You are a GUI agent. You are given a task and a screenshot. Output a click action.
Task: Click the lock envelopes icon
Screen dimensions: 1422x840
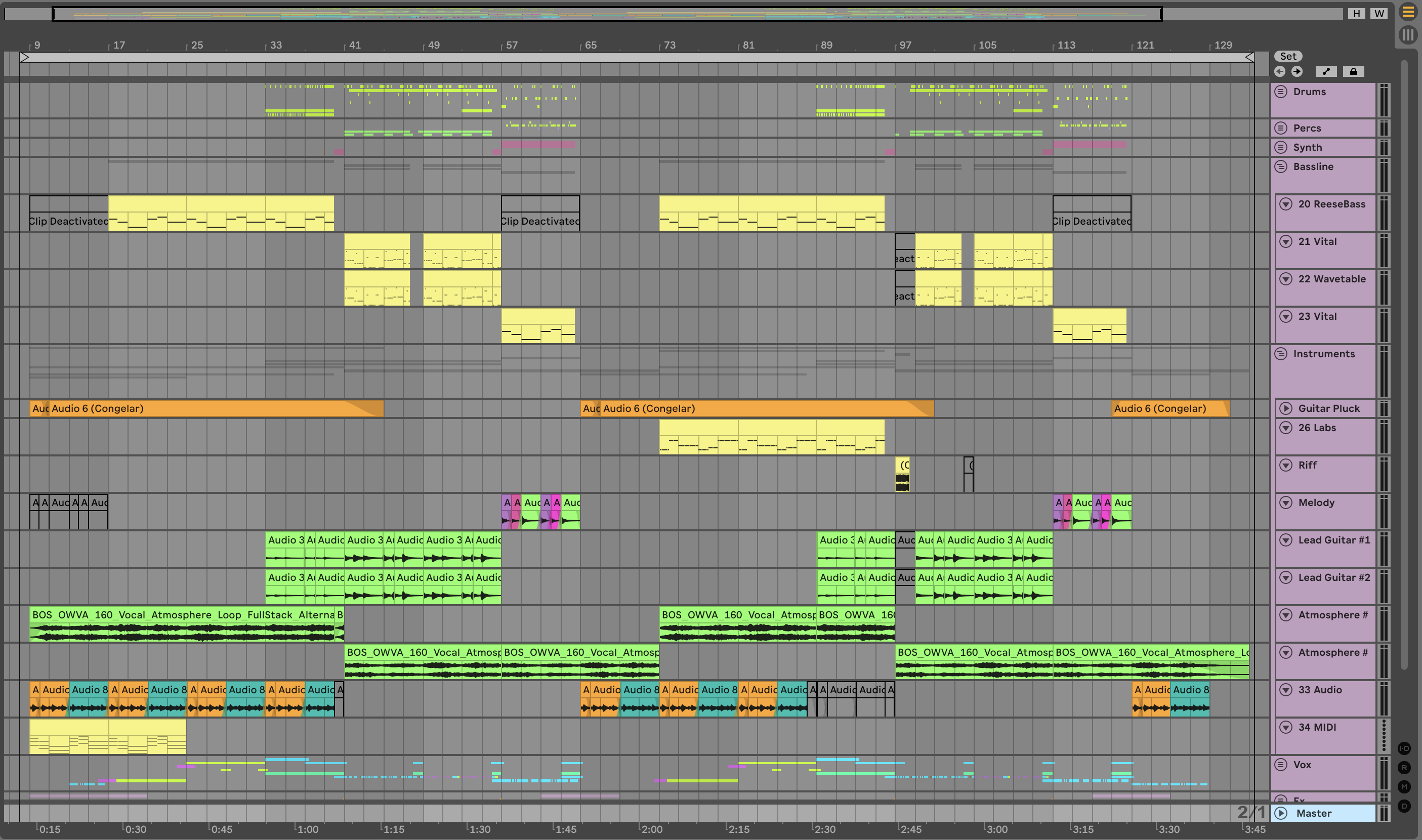(x=1353, y=71)
